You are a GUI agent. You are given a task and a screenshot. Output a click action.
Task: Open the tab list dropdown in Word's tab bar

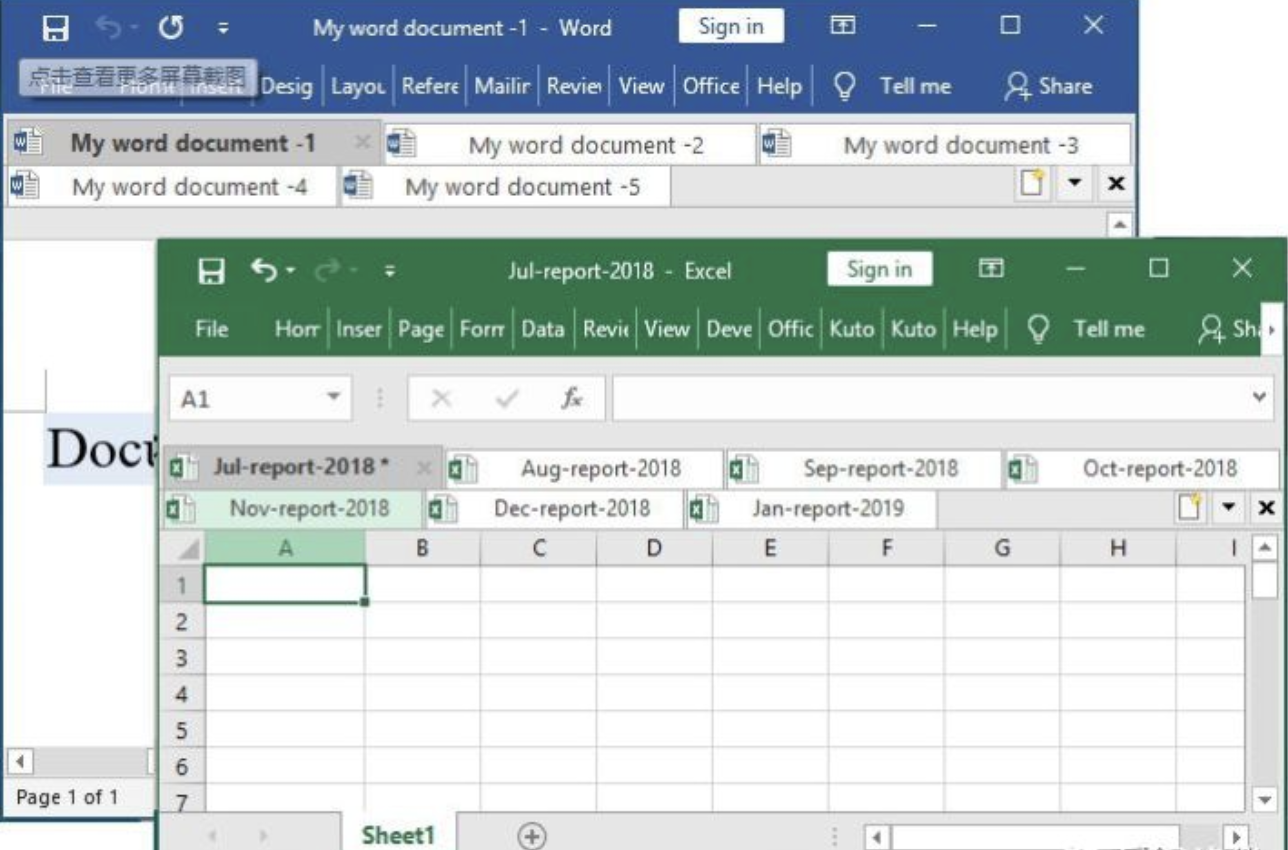point(1076,184)
